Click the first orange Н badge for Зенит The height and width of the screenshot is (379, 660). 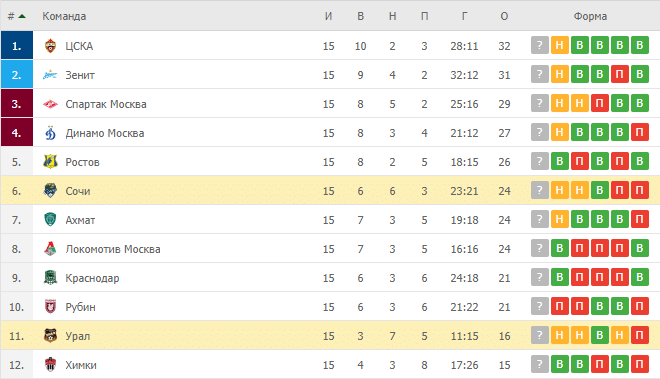(x=559, y=74)
